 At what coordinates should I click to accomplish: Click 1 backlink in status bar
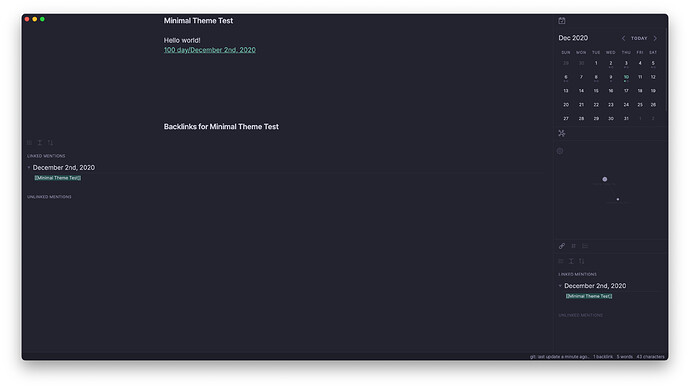[603, 357]
